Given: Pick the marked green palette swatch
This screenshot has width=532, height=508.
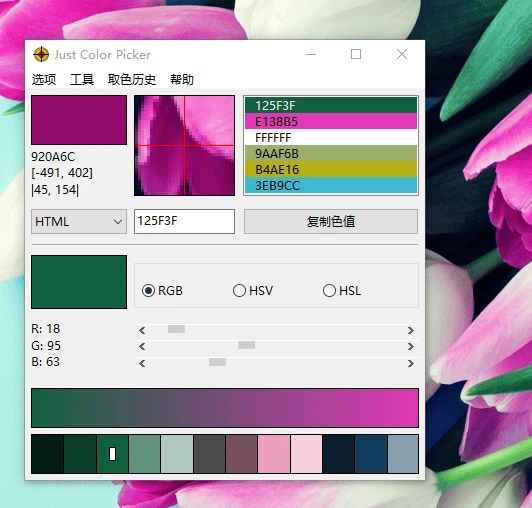Looking at the screenshot, I should point(112,454).
